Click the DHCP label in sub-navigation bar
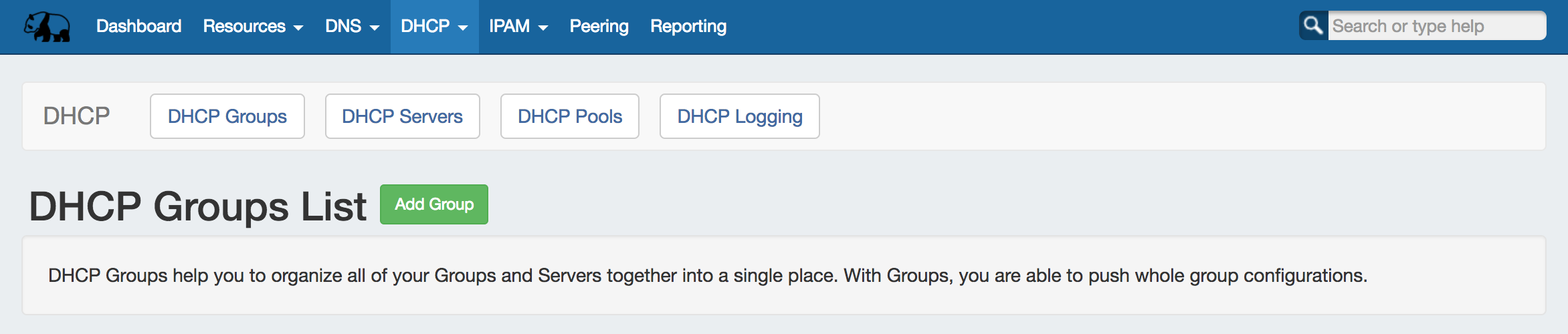Screen dimensions: 1568x334 [76, 116]
